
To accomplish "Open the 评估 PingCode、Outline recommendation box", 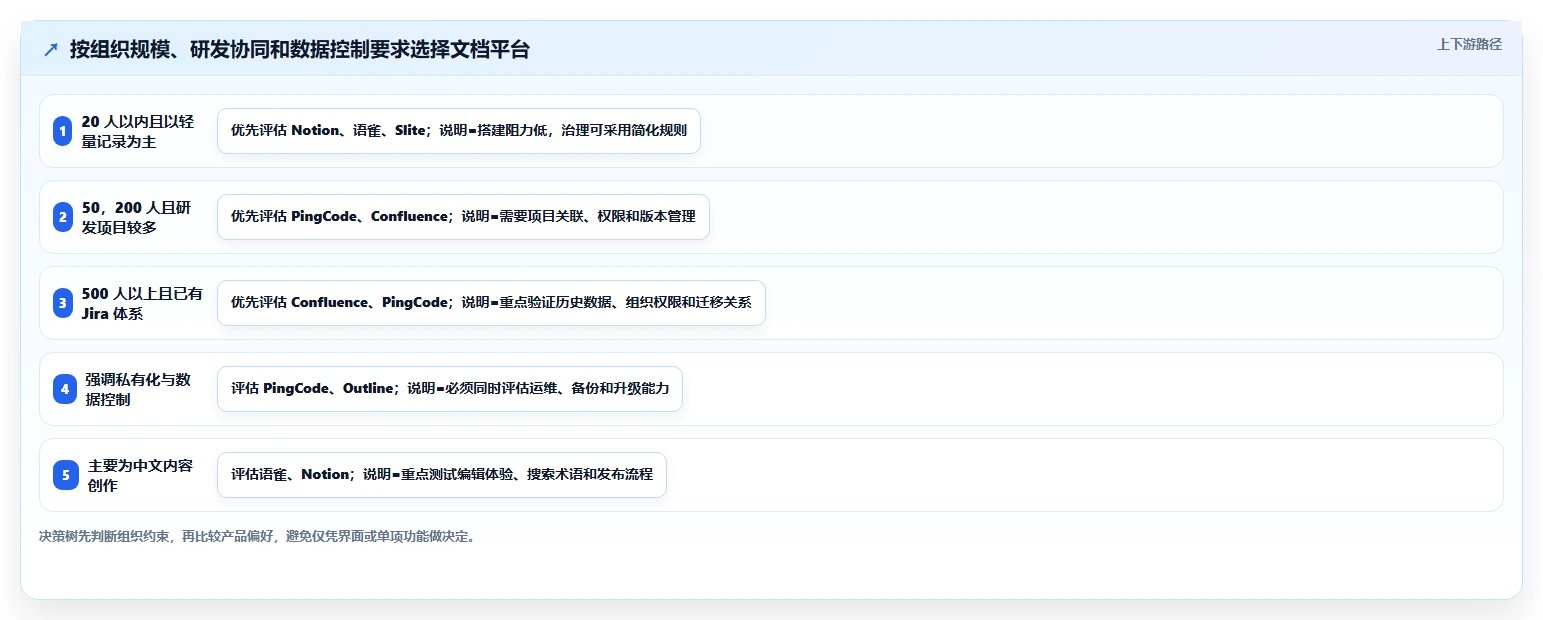I will 450,389.
